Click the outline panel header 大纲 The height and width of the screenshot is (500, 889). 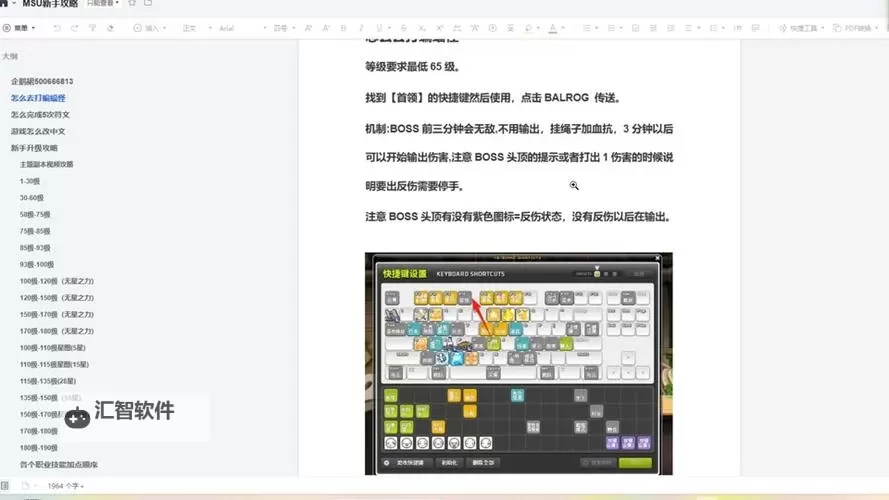pyautogui.click(x=10, y=56)
